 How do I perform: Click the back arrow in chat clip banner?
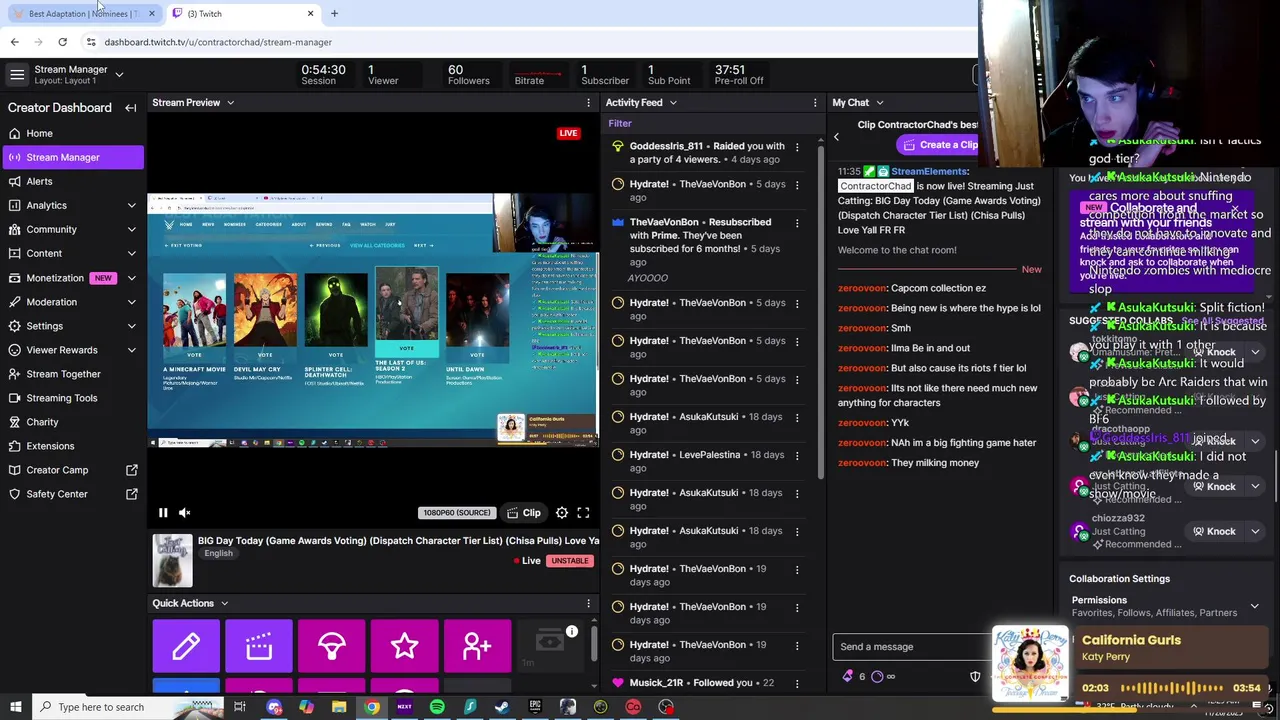[837, 137]
